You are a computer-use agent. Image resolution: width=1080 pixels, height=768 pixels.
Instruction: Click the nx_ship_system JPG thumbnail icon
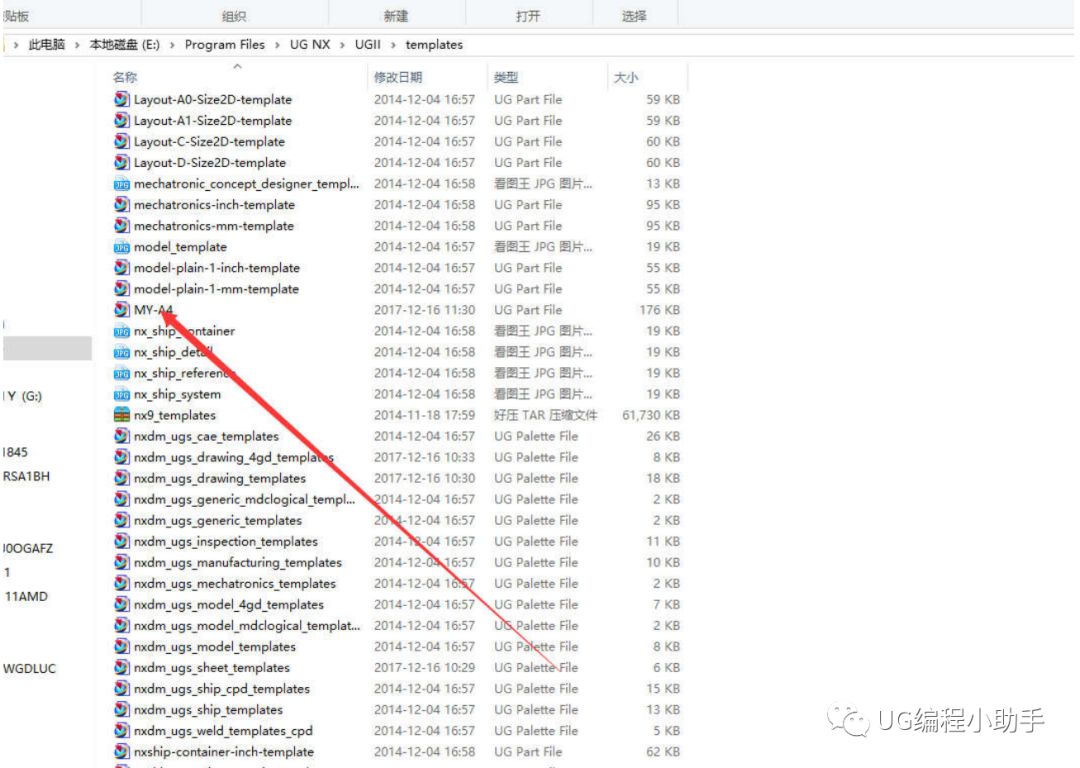point(121,393)
